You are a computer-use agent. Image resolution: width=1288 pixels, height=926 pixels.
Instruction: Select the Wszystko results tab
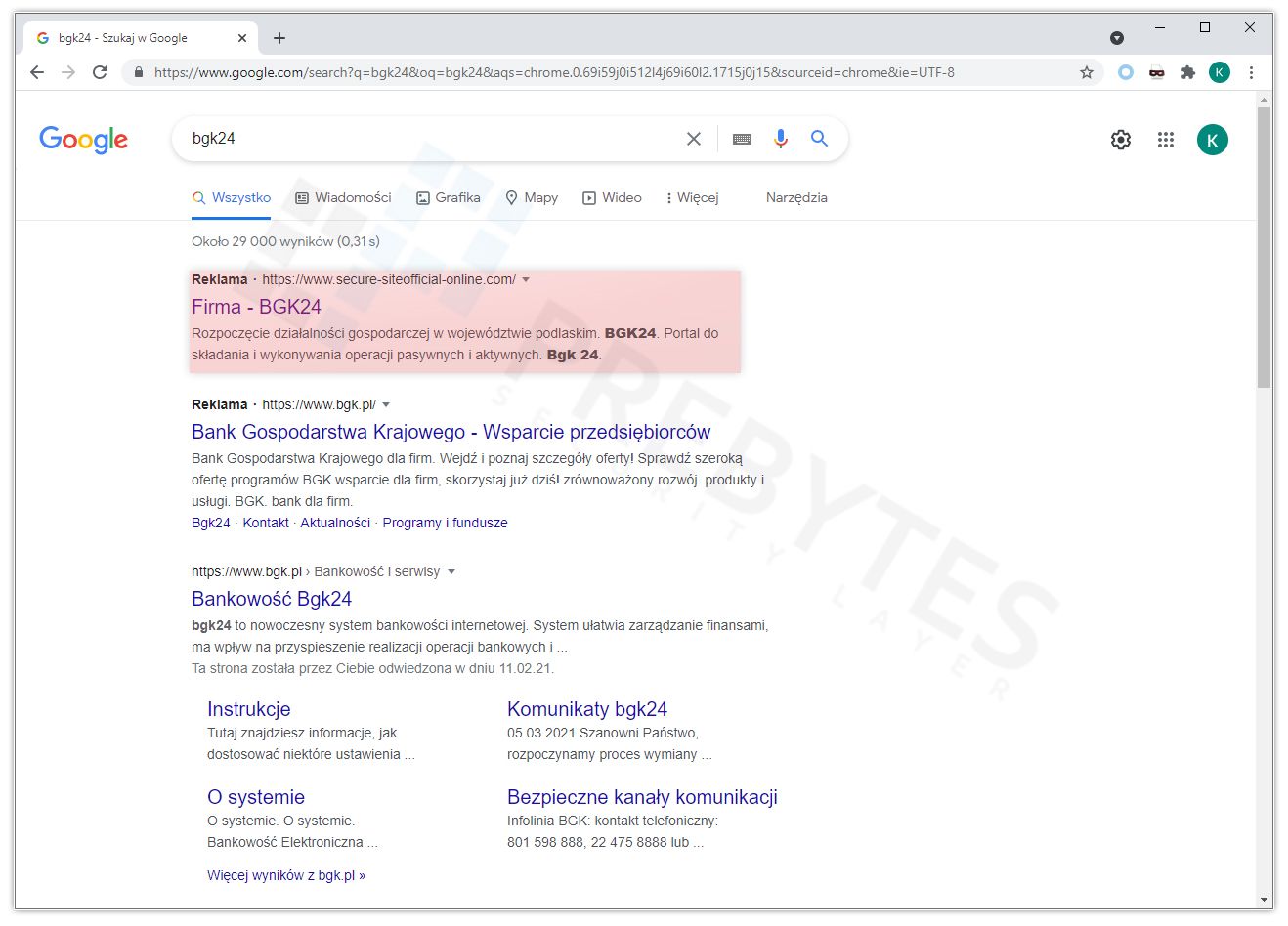point(232,197)
